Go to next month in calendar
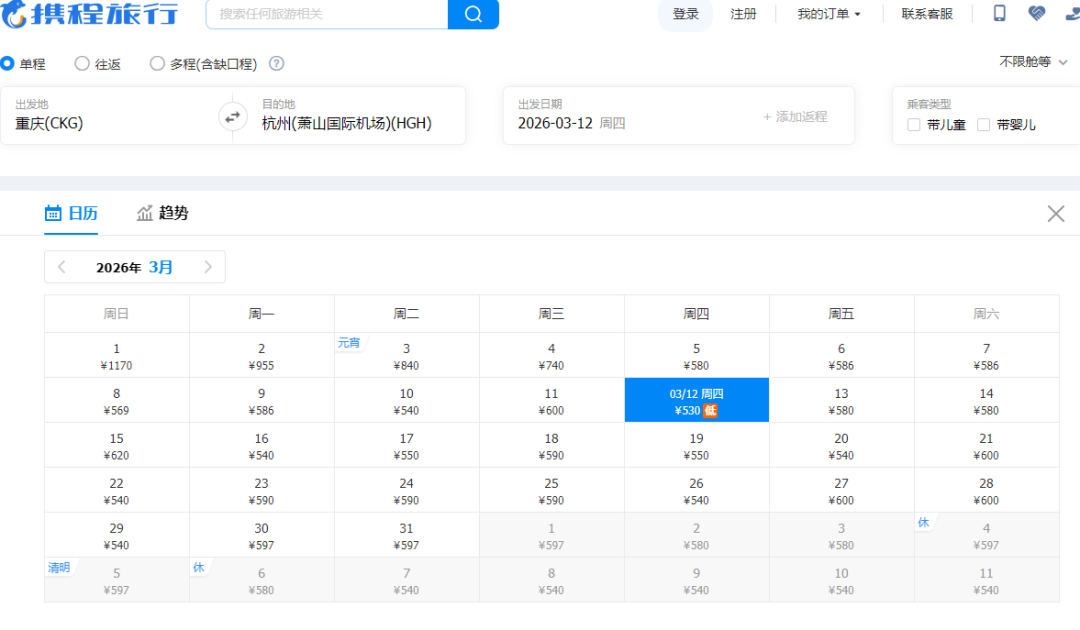Image resolution: width=1080 pixels, height=630 pixels. (208, 267)
